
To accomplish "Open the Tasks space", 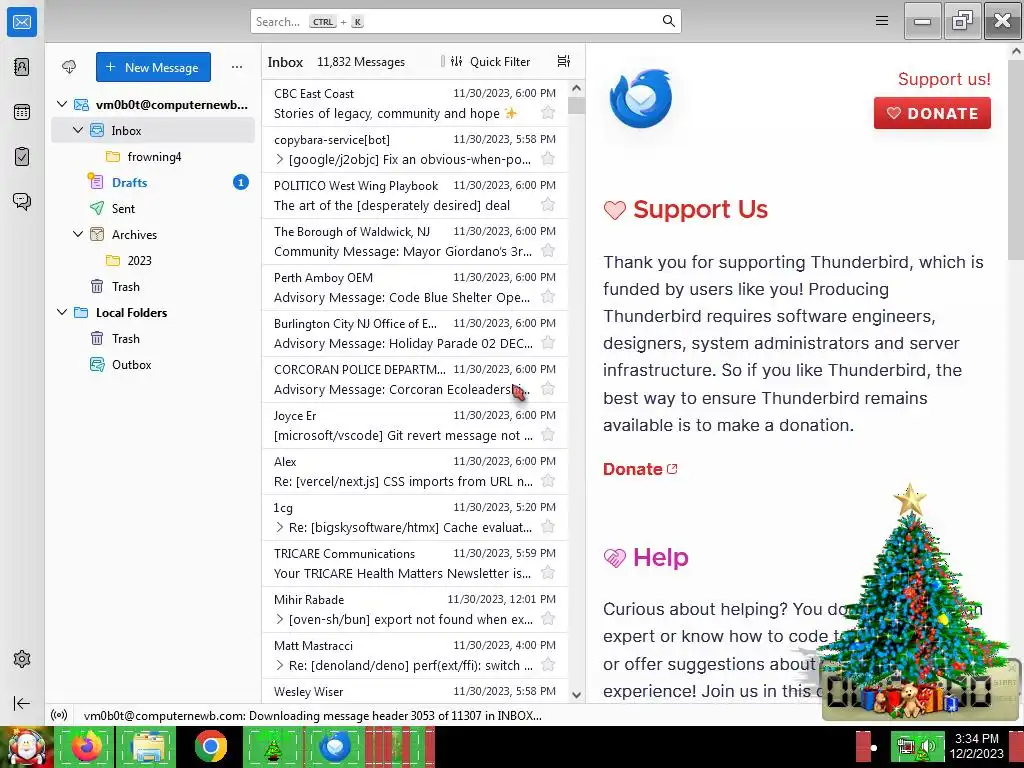I will (22, 157).
